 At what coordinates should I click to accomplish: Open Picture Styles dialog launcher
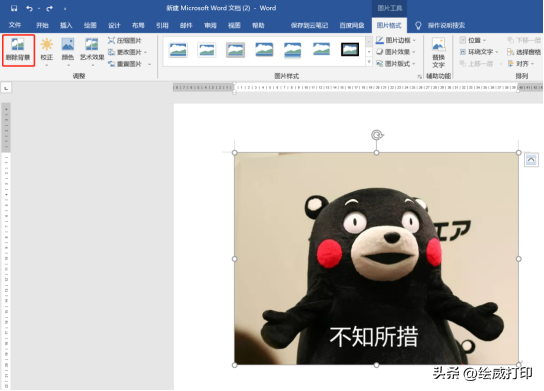[420, 76]
